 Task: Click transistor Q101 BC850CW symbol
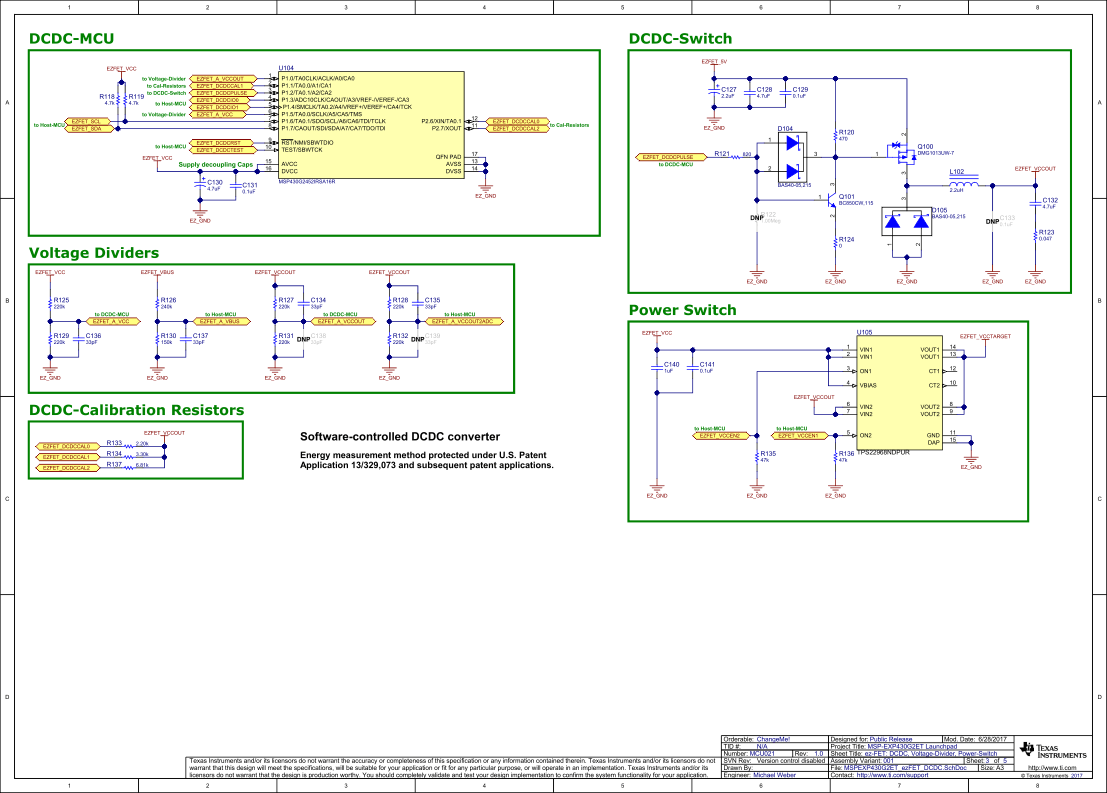(x=832, y=199)
